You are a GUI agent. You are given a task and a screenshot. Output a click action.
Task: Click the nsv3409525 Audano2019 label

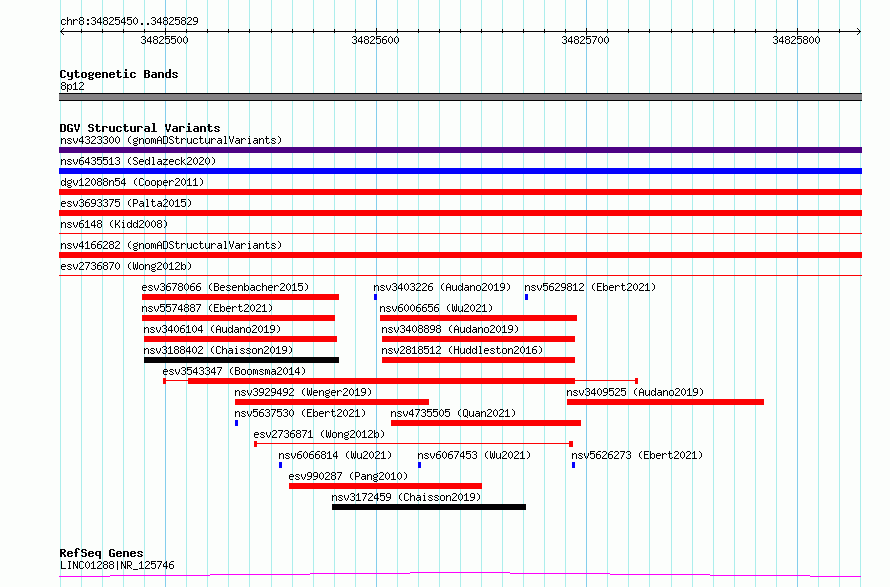(635, 392)
